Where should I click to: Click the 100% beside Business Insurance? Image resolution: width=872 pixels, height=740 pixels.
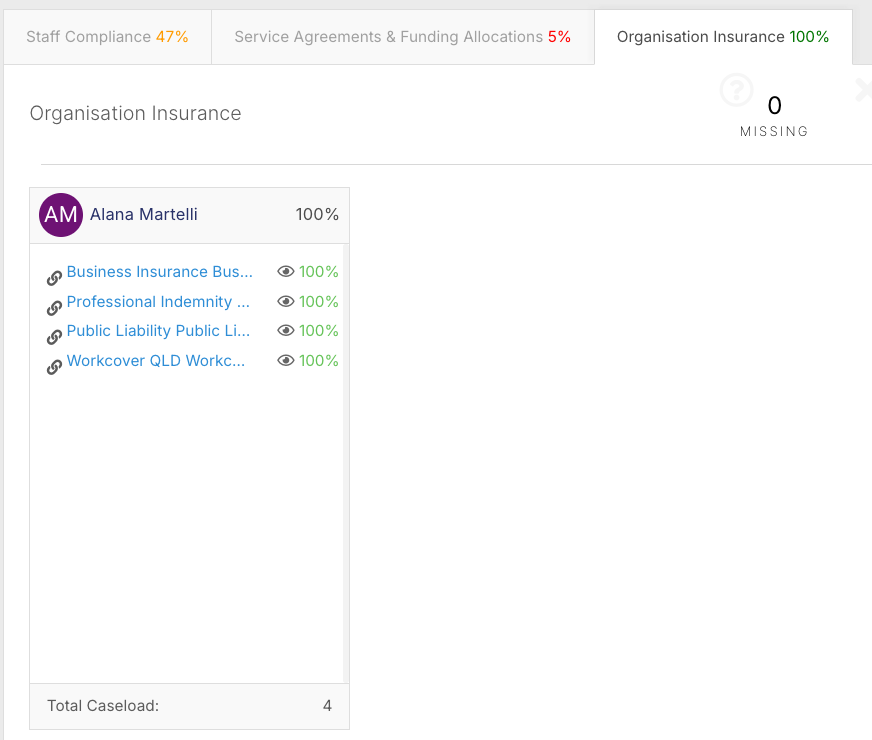pyautogui.click(x=319, y=272)
